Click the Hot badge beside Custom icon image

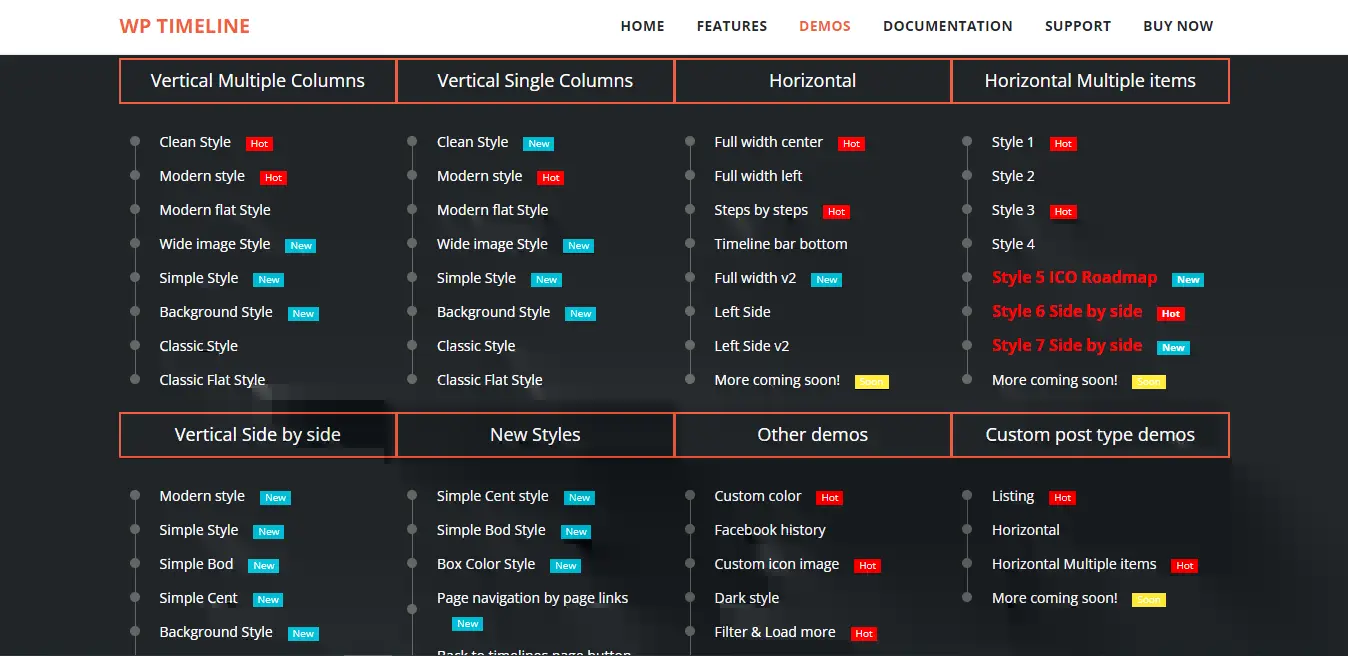[x=867, y=566]
